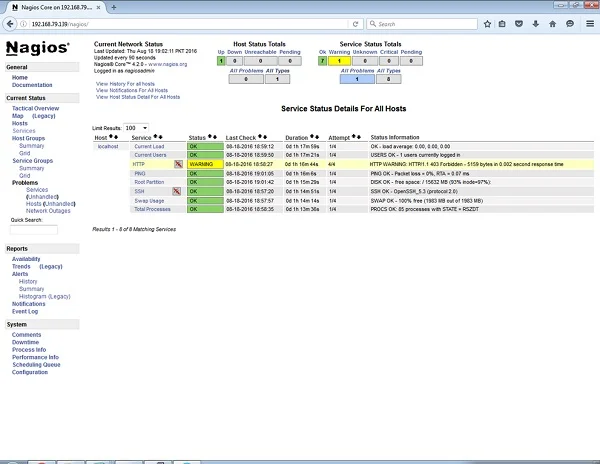Sort by Duration descending arrow
Image resolution: width=600 pixels, height=464 pixels.
pyautogui.click(x=317, y=137)
